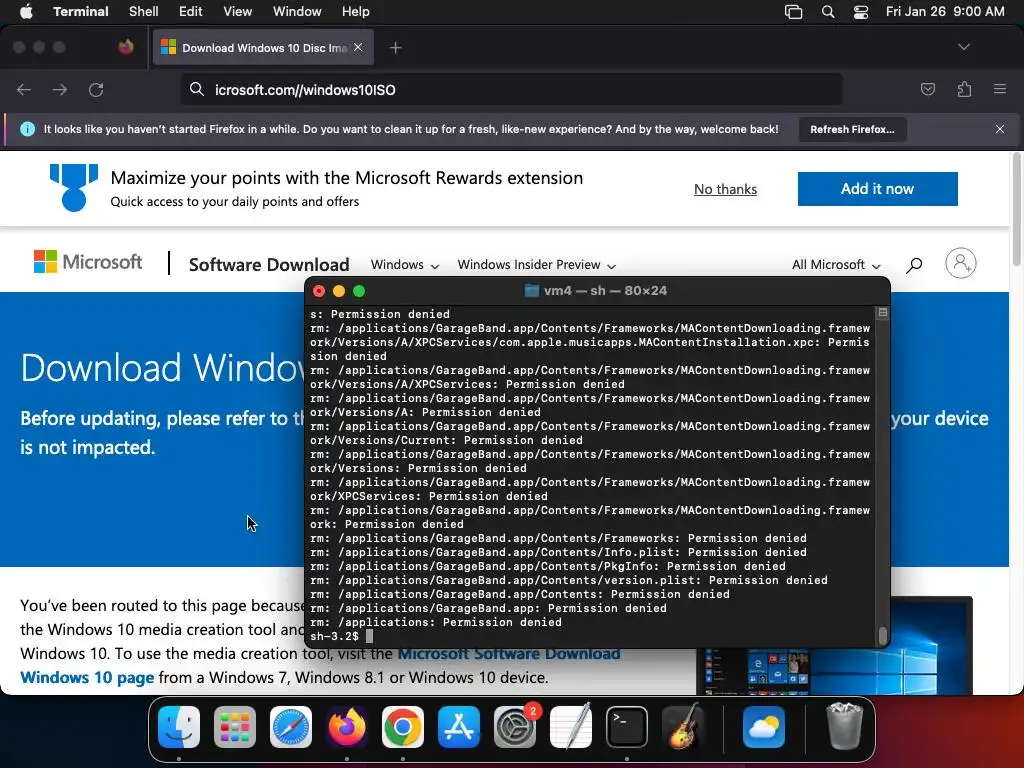Expand the Windows Insider Preview dropdown
The width and height of the screenshot is (1024, 768).
[536, 264]
